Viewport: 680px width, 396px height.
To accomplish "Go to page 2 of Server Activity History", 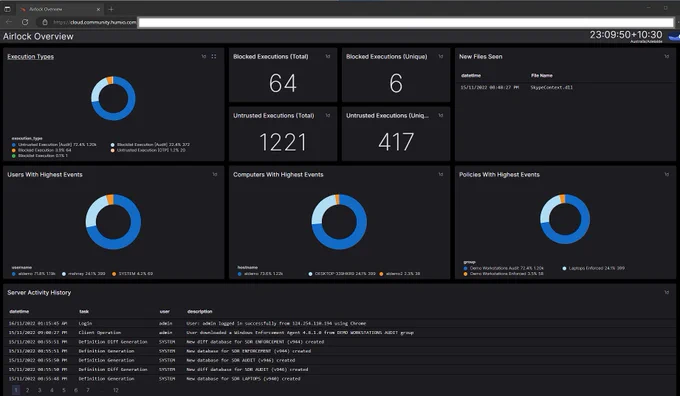I will pos(27,390).
